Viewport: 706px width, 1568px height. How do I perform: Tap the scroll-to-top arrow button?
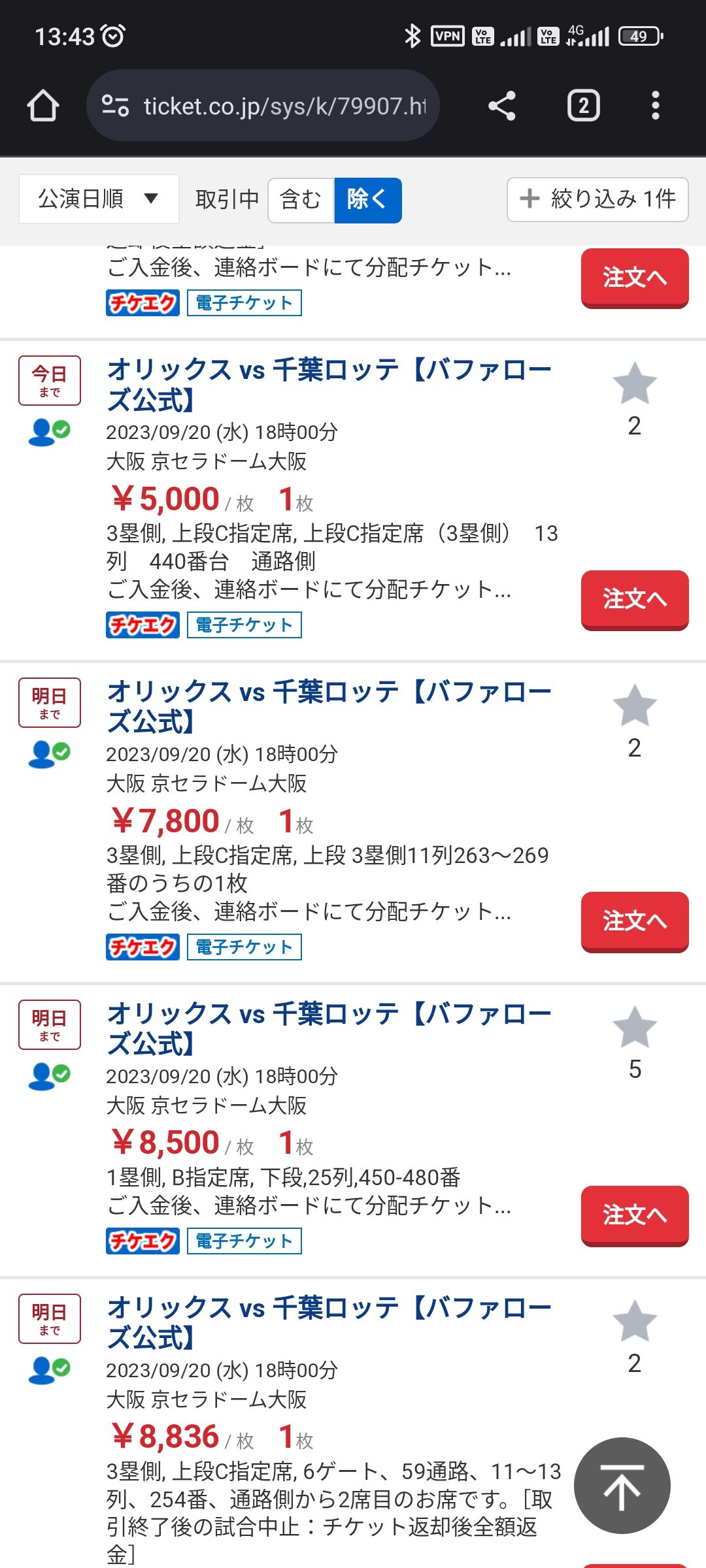(622, 1486)
